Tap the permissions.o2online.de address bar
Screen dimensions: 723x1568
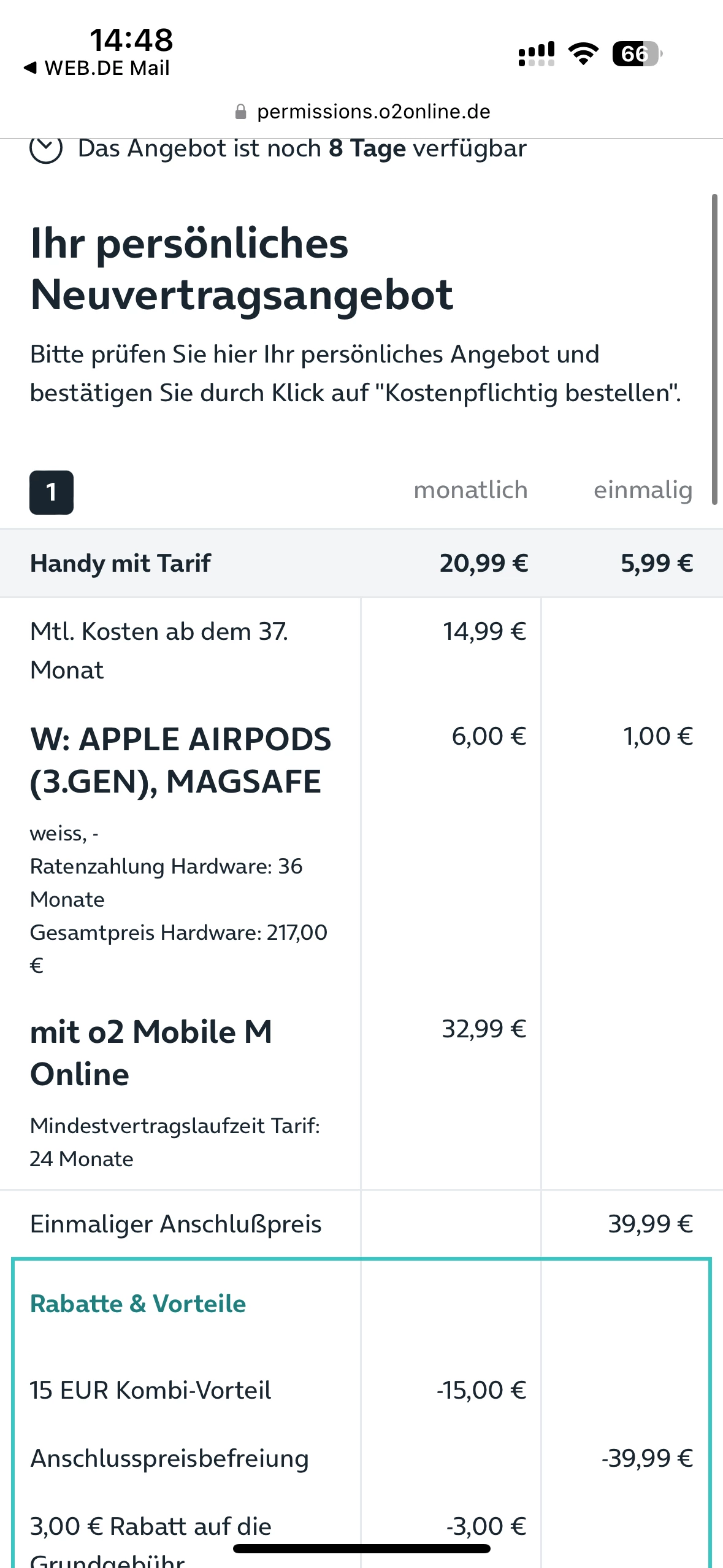(373, 112)
